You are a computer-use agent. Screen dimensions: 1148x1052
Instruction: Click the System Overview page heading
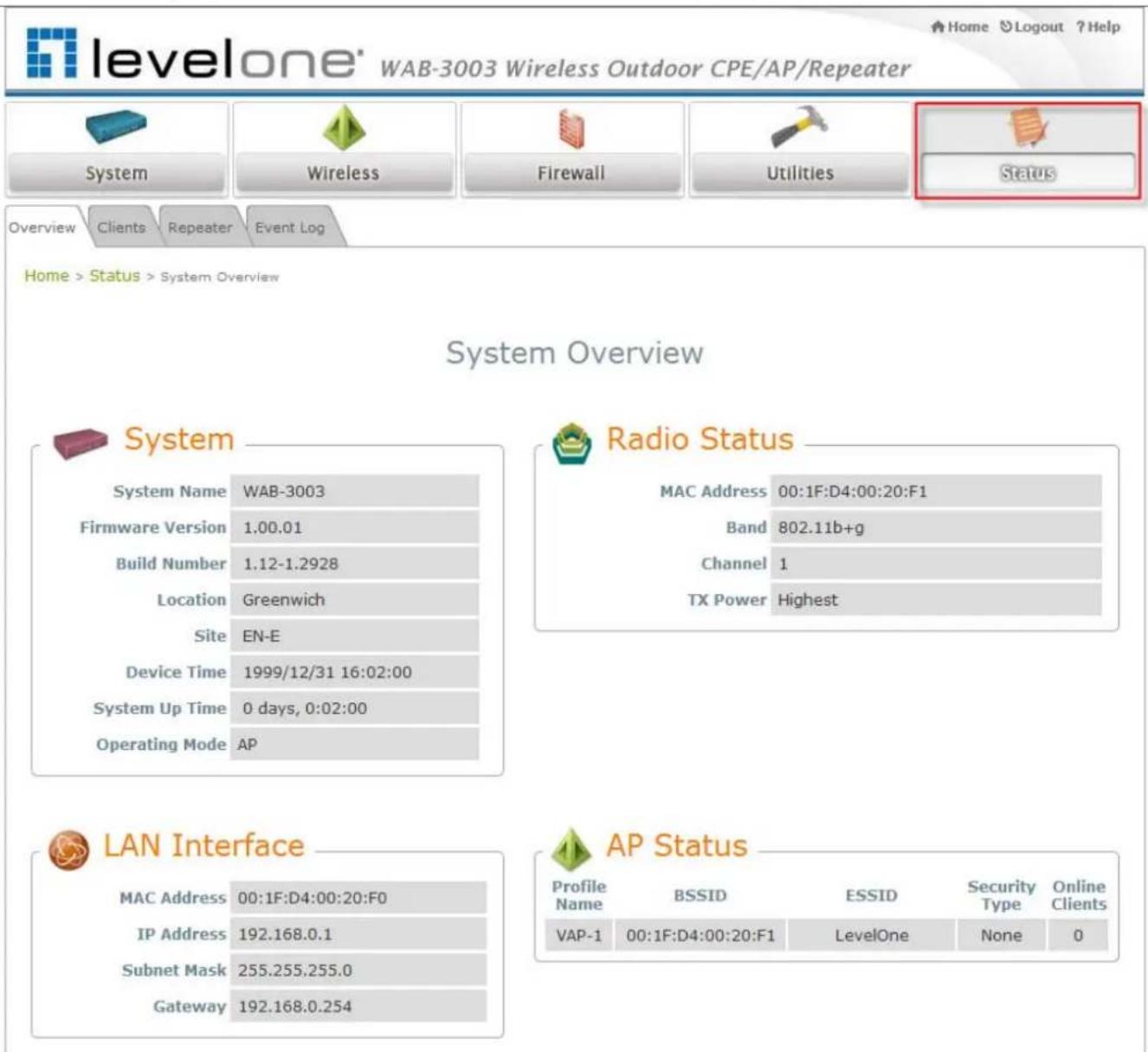coord(574,353)
